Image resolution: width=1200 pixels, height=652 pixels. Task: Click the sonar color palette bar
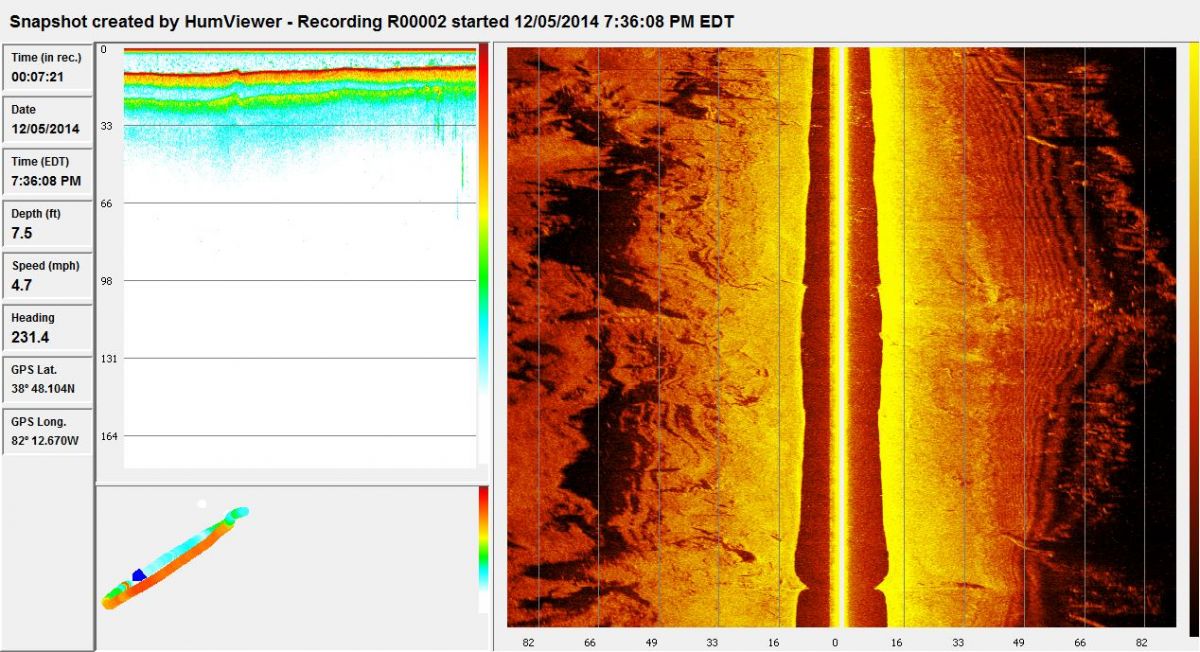click(484, 254)
